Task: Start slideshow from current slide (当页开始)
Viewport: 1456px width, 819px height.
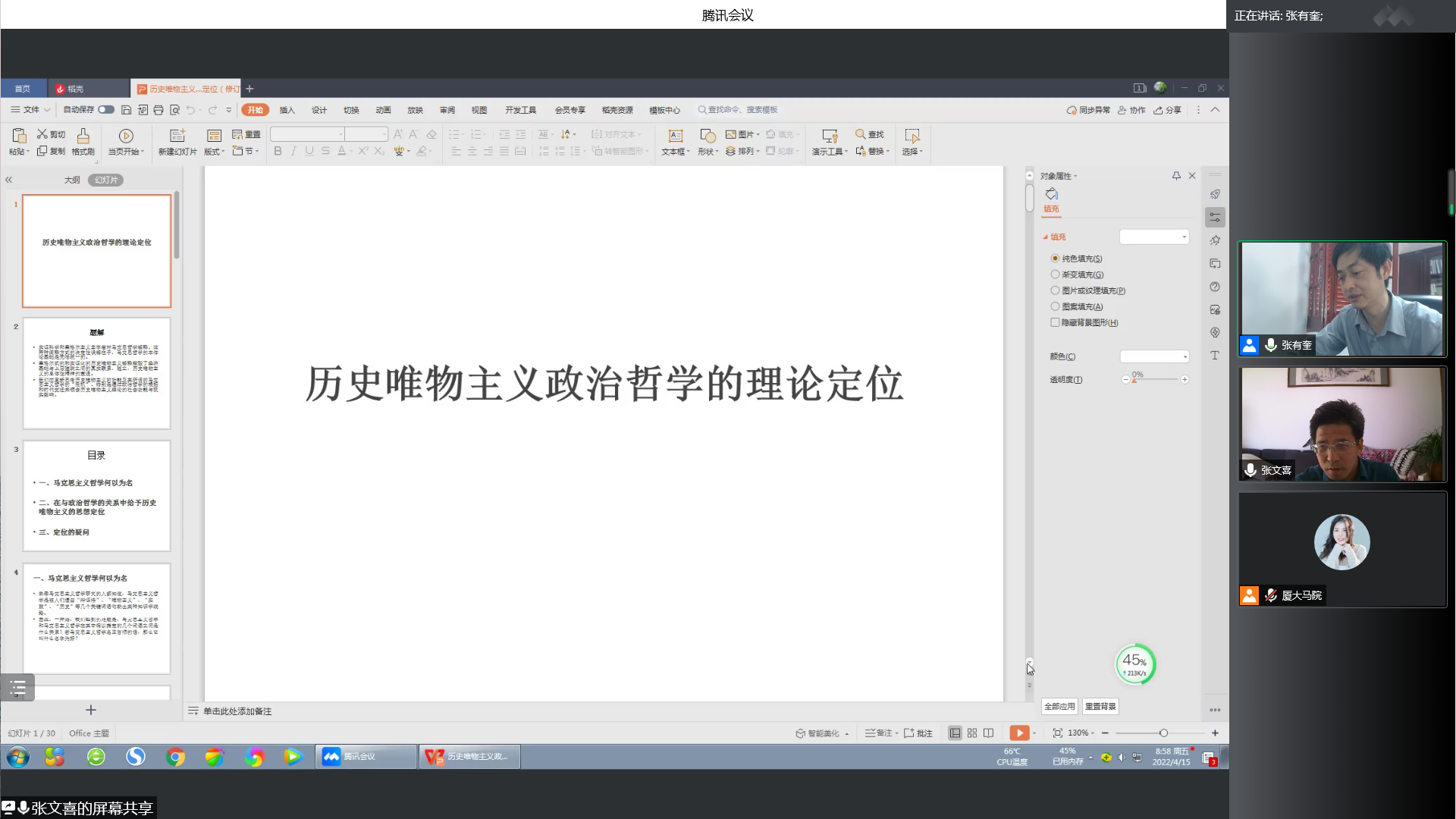Action: pos(126,136)
